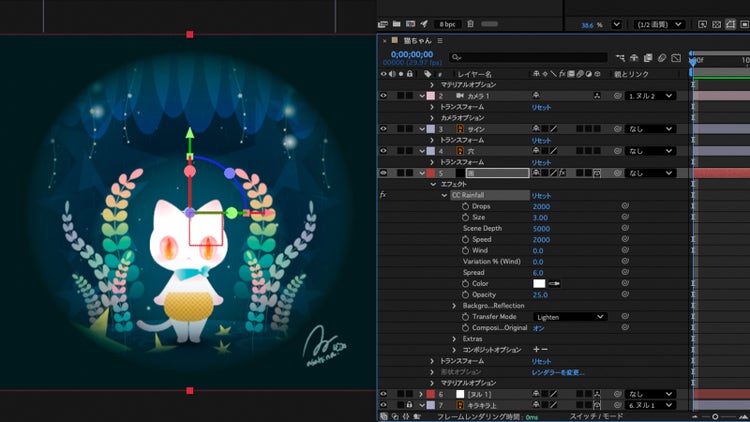Screen dimensions: 750x422
Task: Click レンダラーを変更... link
Action: pyautogui.click(x=558, y=372)
